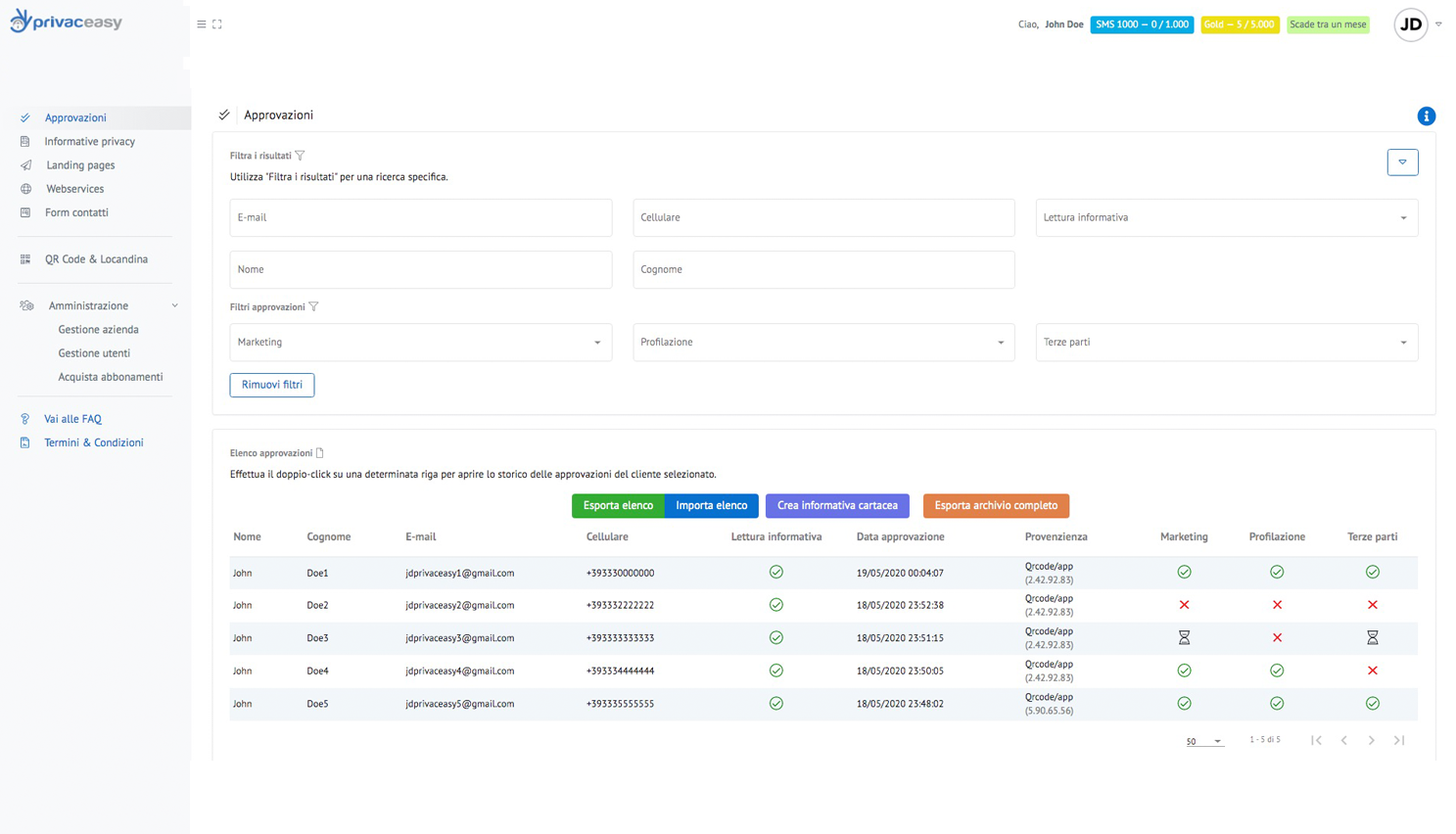Click Marketing red cross for Doe2

pos(1184,605)
